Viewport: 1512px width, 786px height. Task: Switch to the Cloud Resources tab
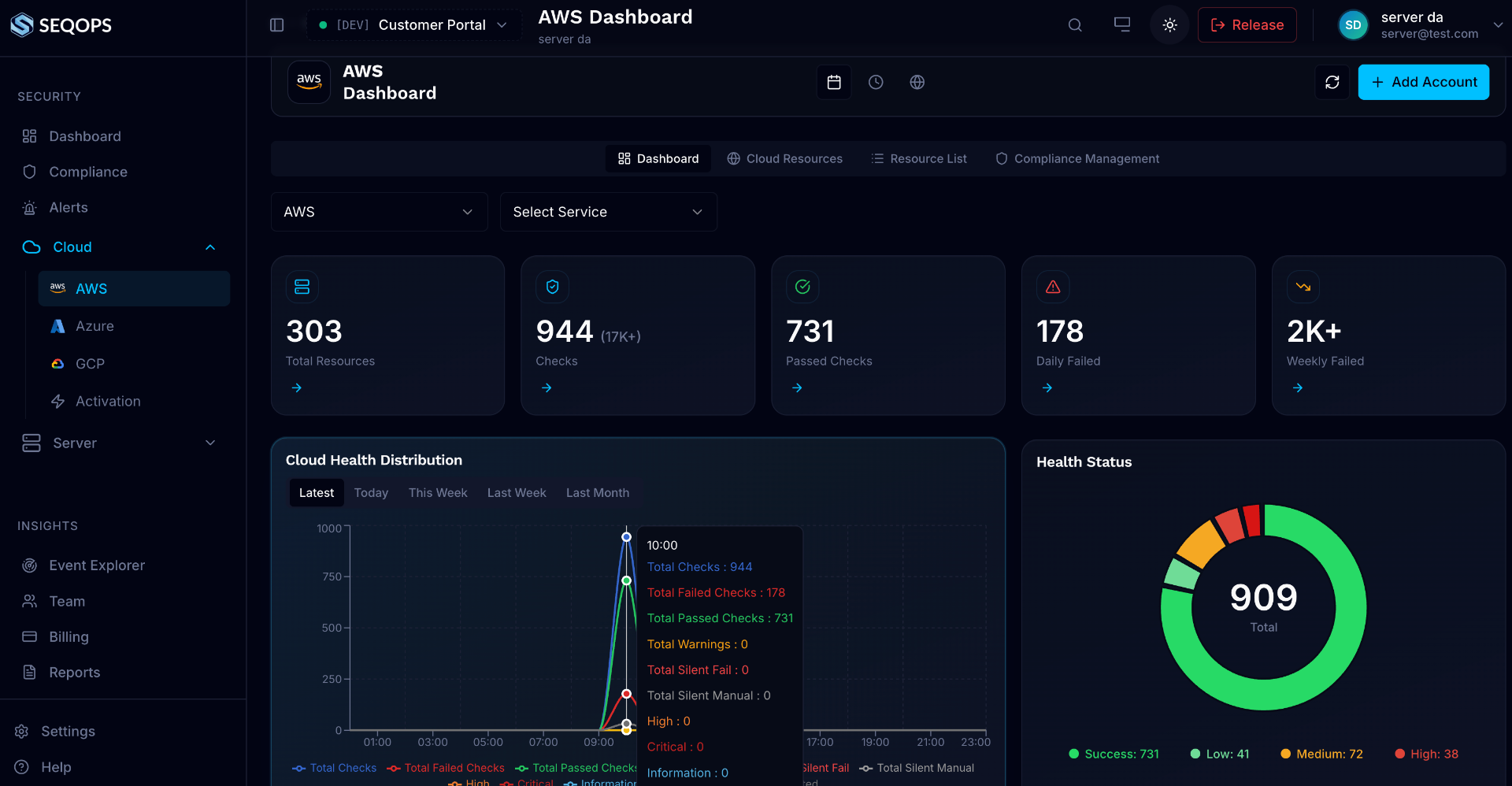point(784,158)
